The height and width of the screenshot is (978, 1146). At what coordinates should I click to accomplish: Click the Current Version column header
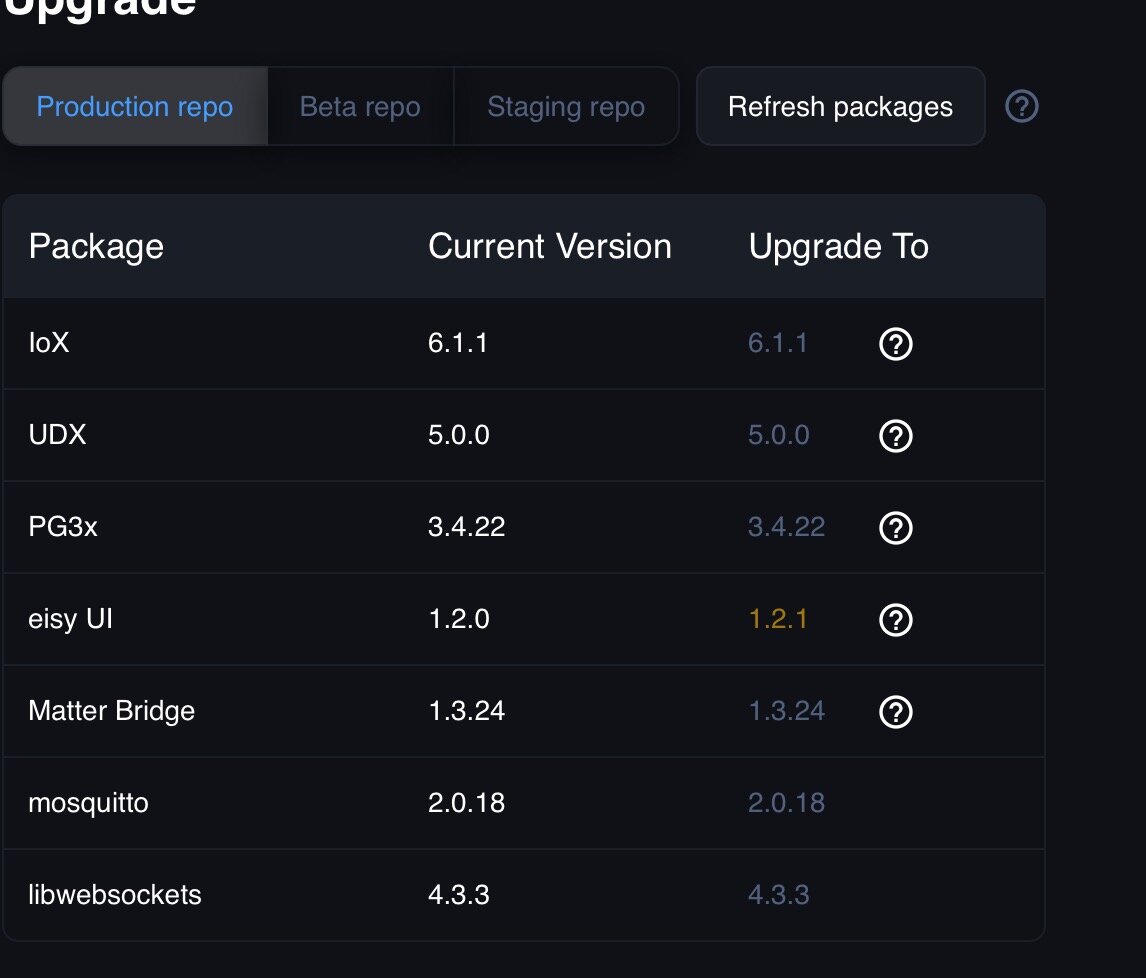pos(550,246)
